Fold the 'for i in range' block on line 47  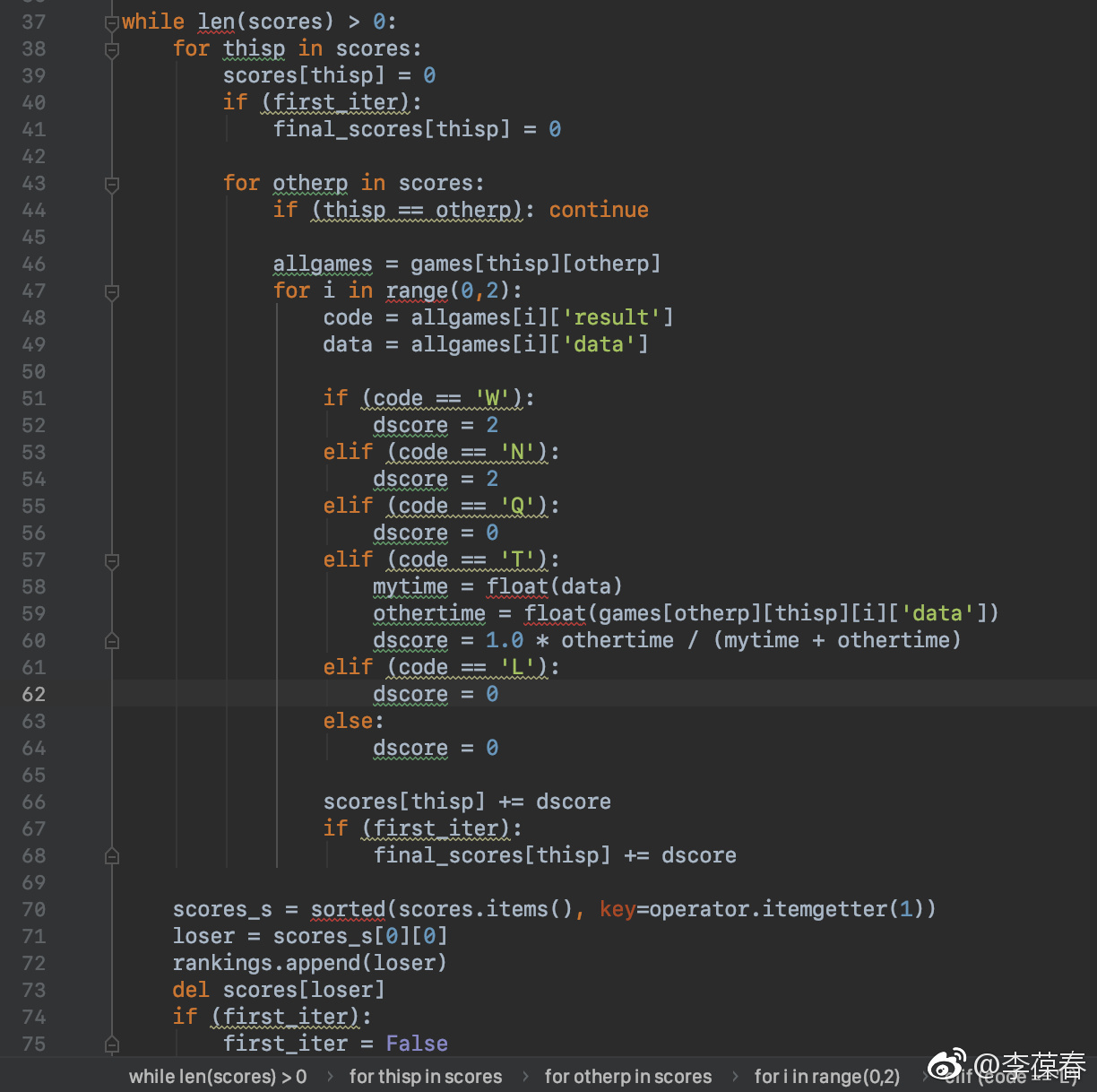pos(112,292)
